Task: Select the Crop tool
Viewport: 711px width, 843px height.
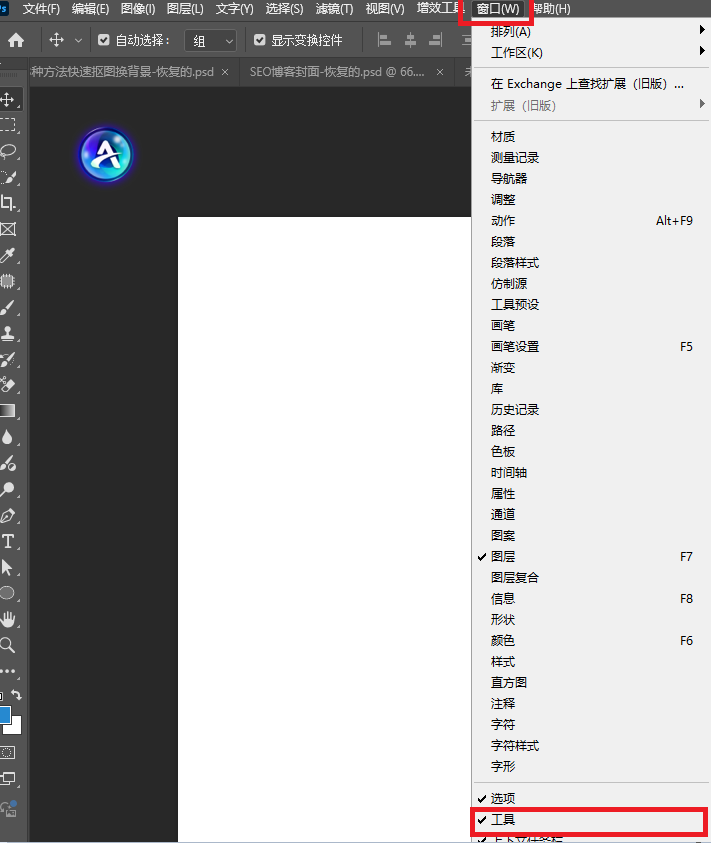Action: 8,203
